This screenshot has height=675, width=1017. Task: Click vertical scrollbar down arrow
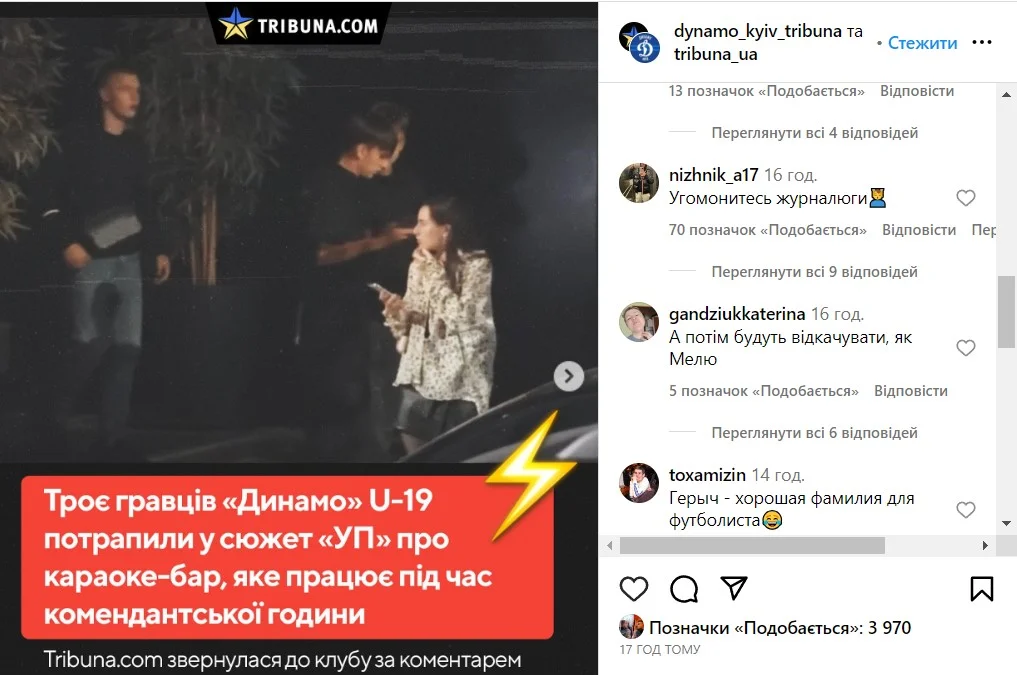coord(1007,523)
